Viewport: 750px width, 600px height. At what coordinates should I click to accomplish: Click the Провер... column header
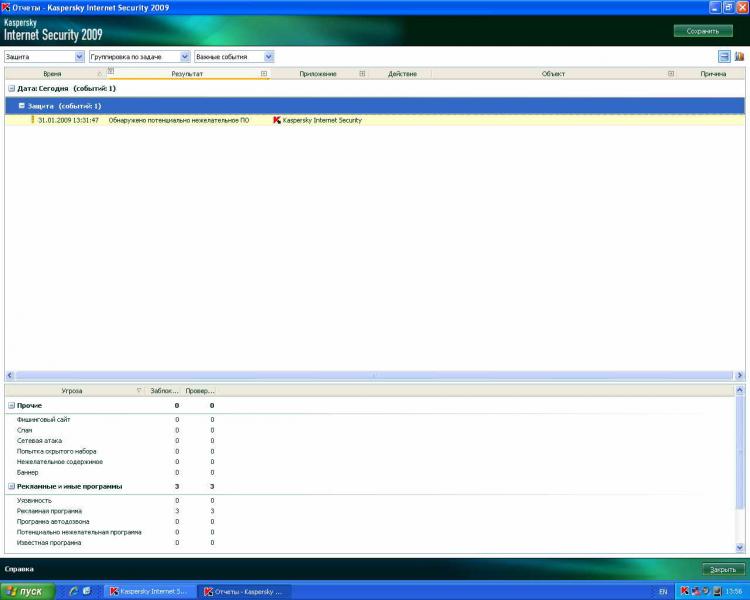(199, 391)
